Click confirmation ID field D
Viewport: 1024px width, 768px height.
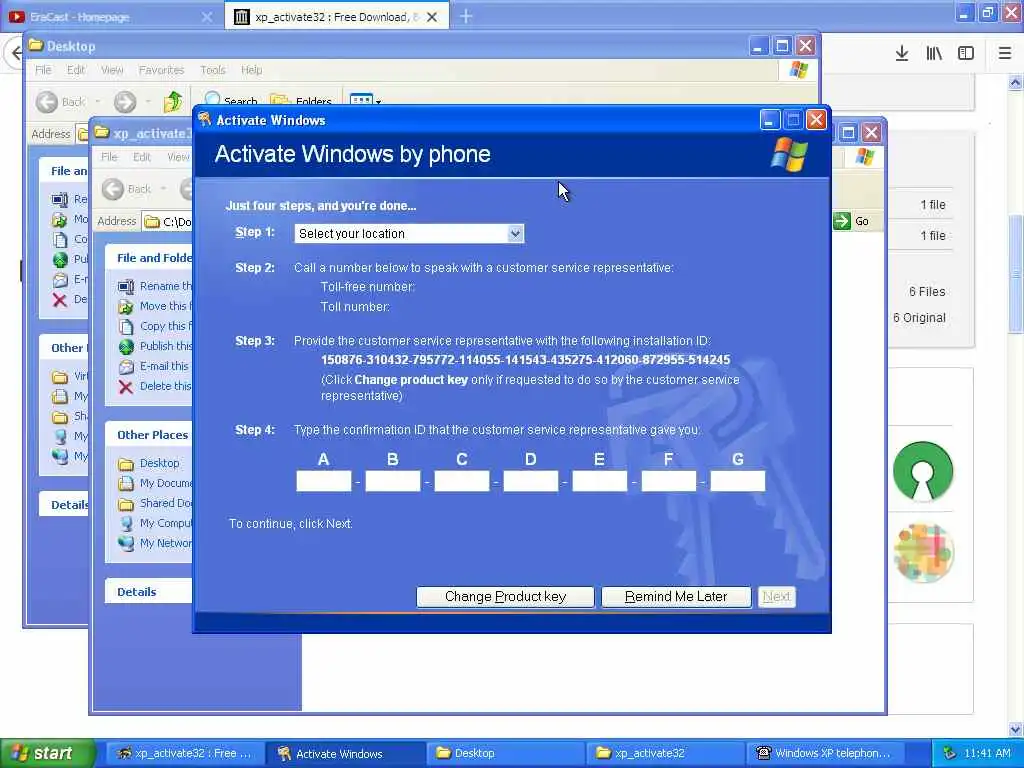click(x=531, y=481)
